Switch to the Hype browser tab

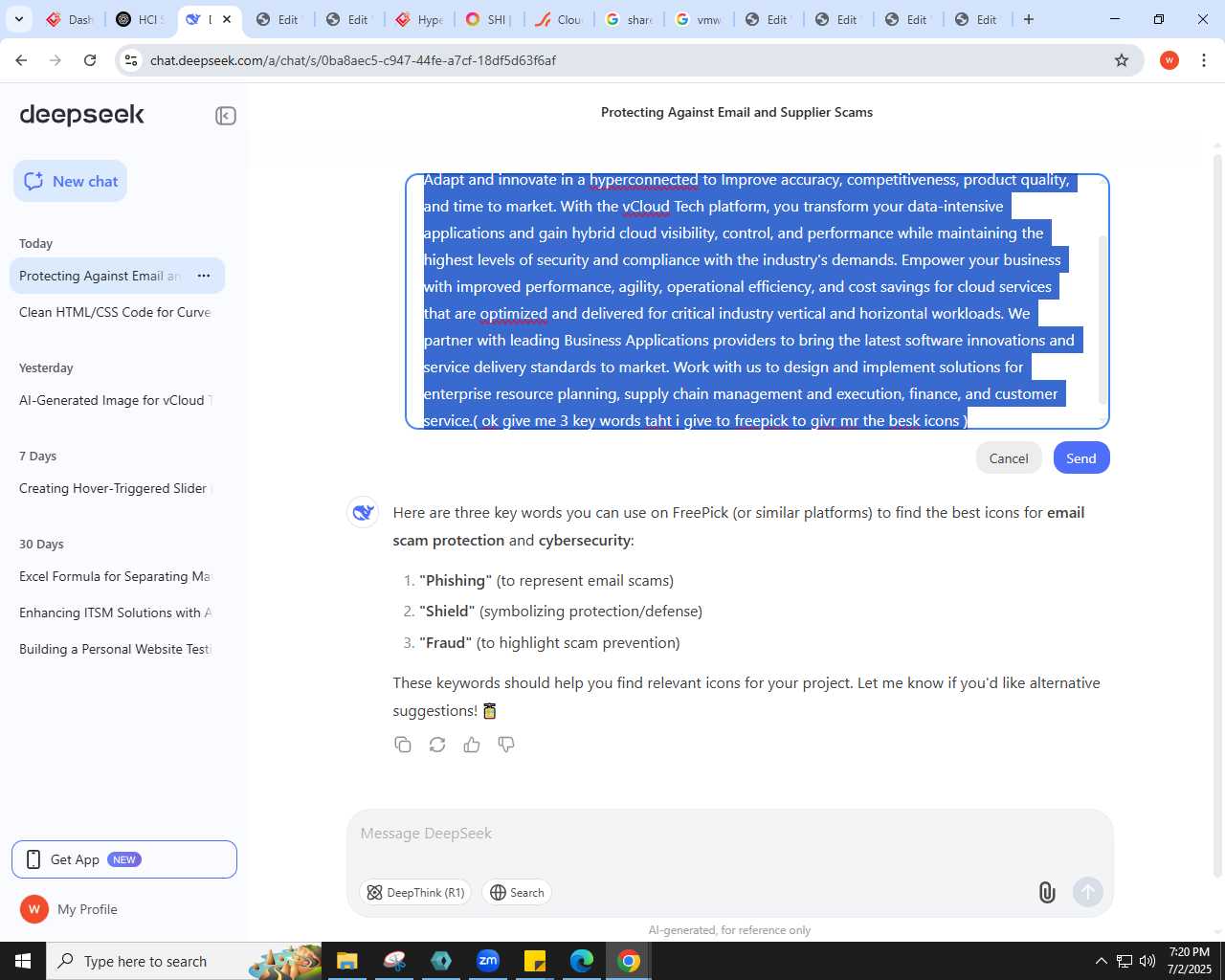click(419, 19)
